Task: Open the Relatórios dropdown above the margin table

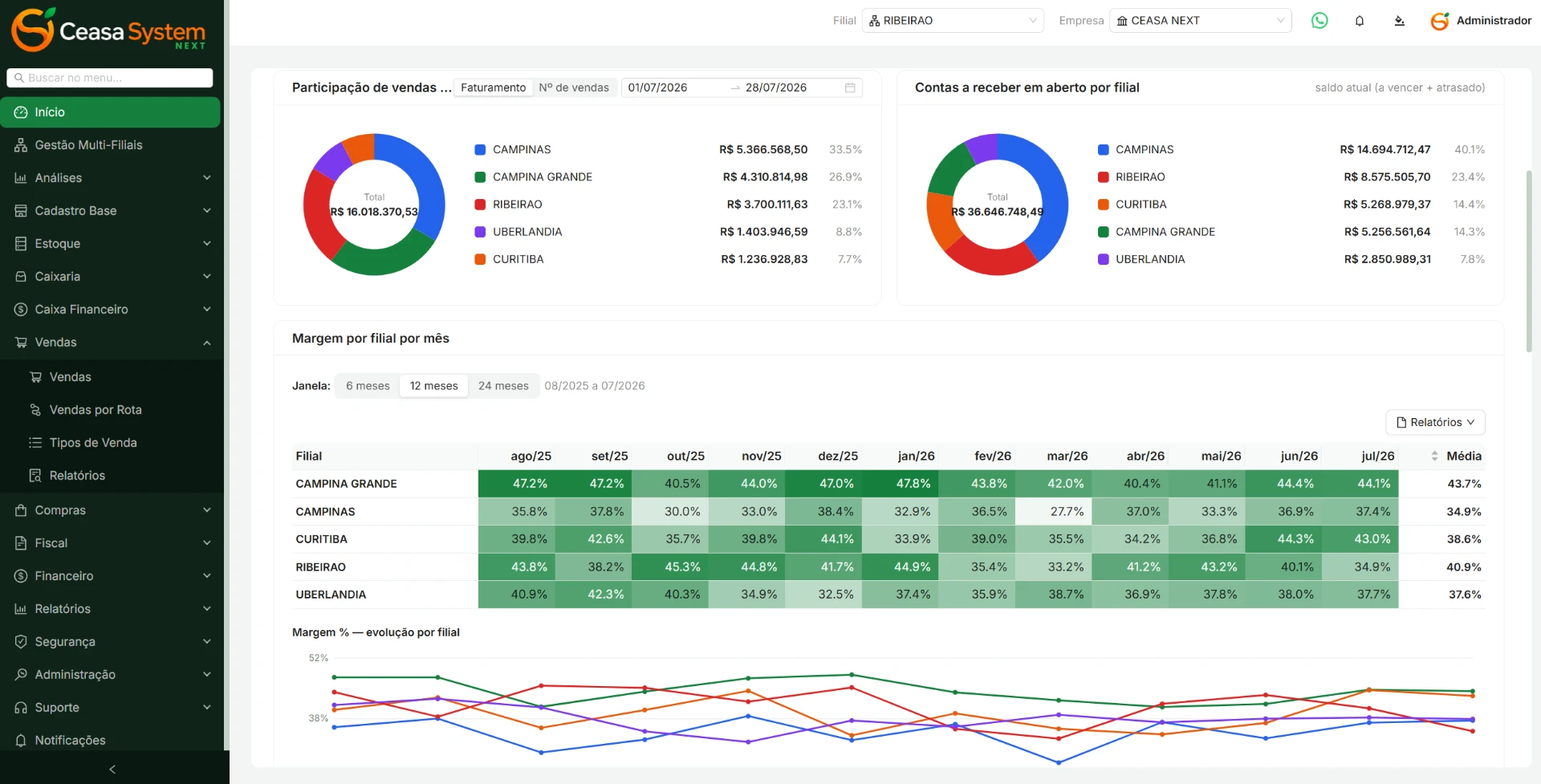Action: (1435, 422)
